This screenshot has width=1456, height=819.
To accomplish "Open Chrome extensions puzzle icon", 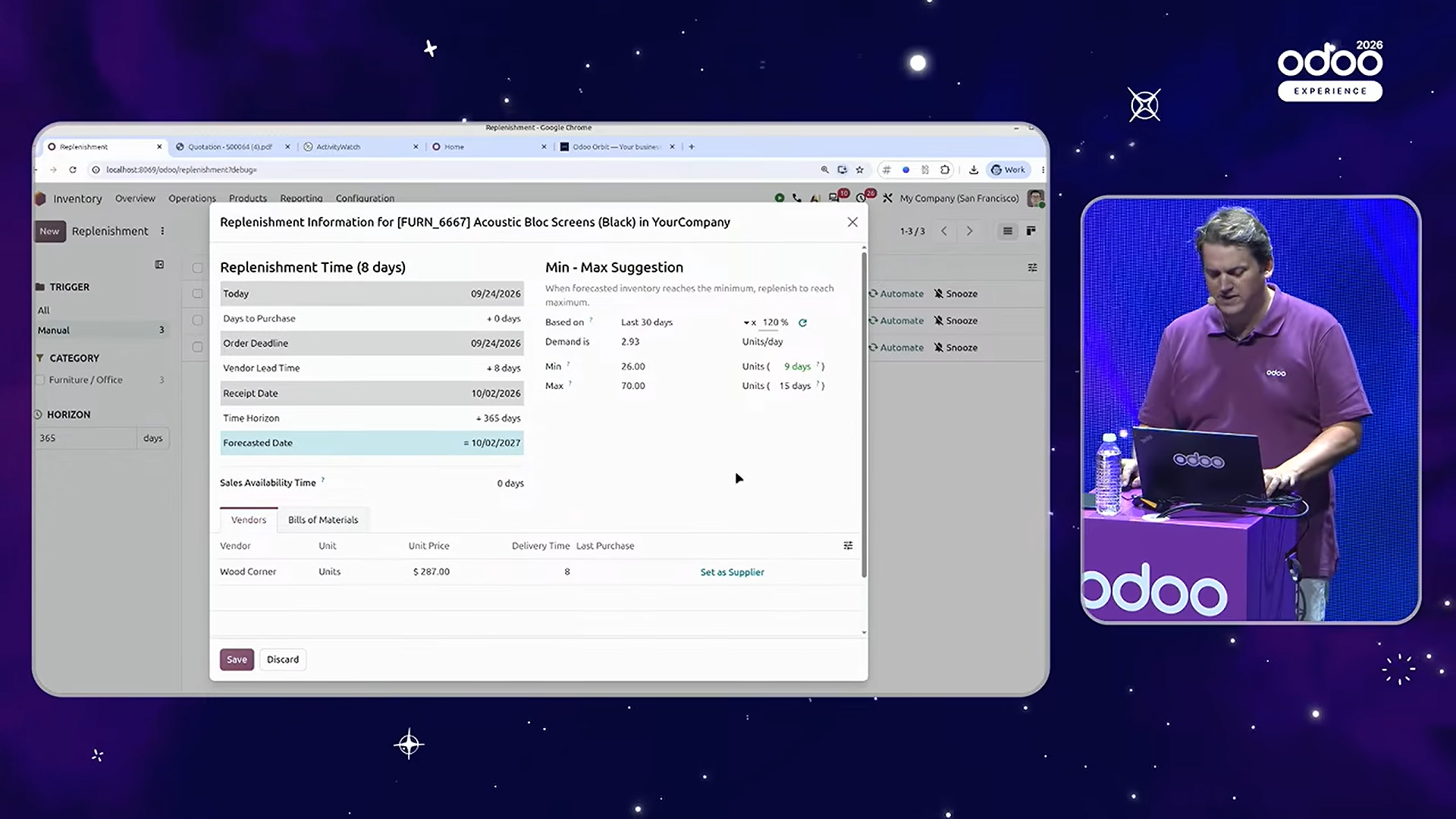I will click(x=944, y=170).
